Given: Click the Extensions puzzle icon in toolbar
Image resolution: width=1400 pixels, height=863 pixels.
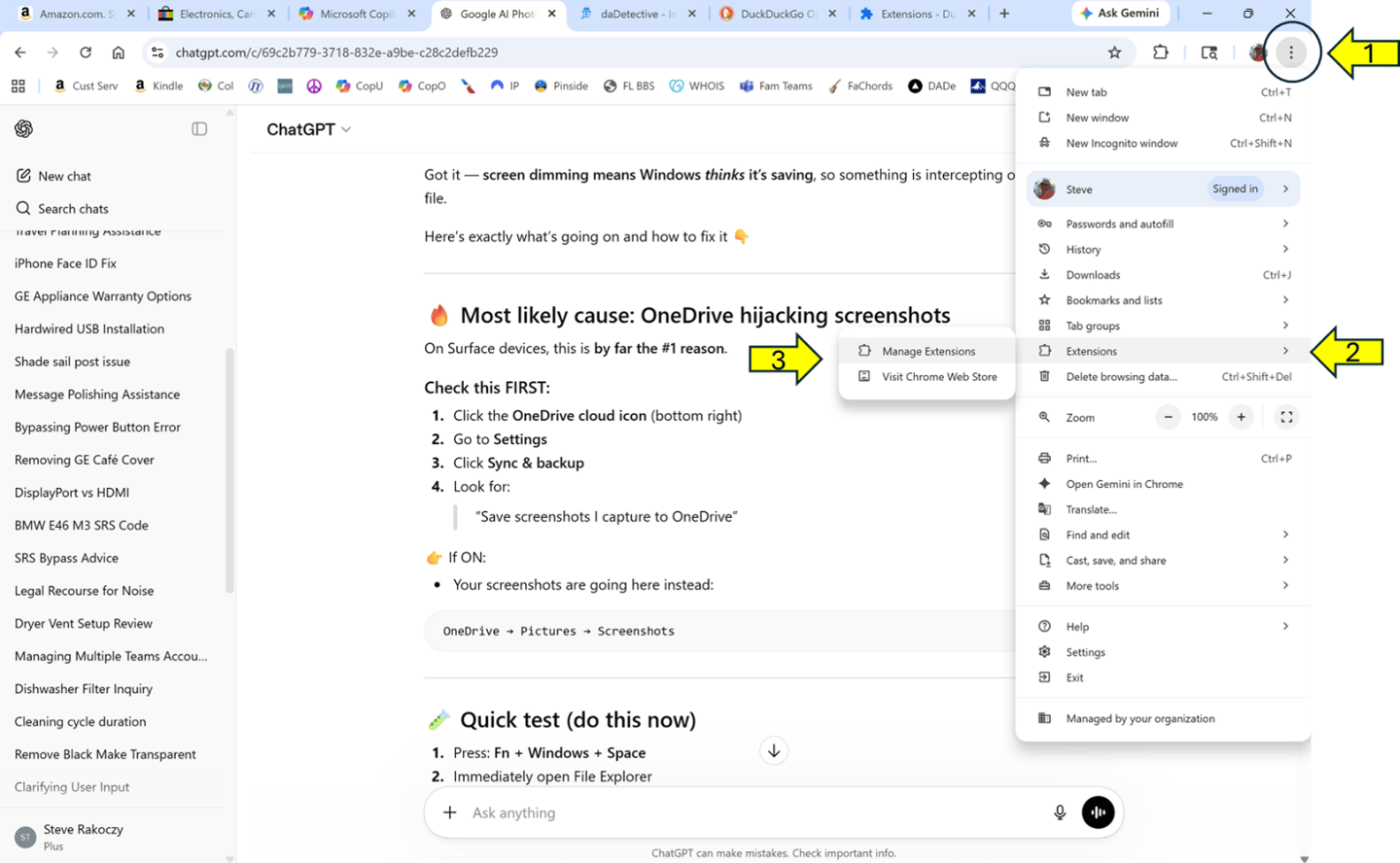Looking at the screenshot, I should coord(1161,52).
